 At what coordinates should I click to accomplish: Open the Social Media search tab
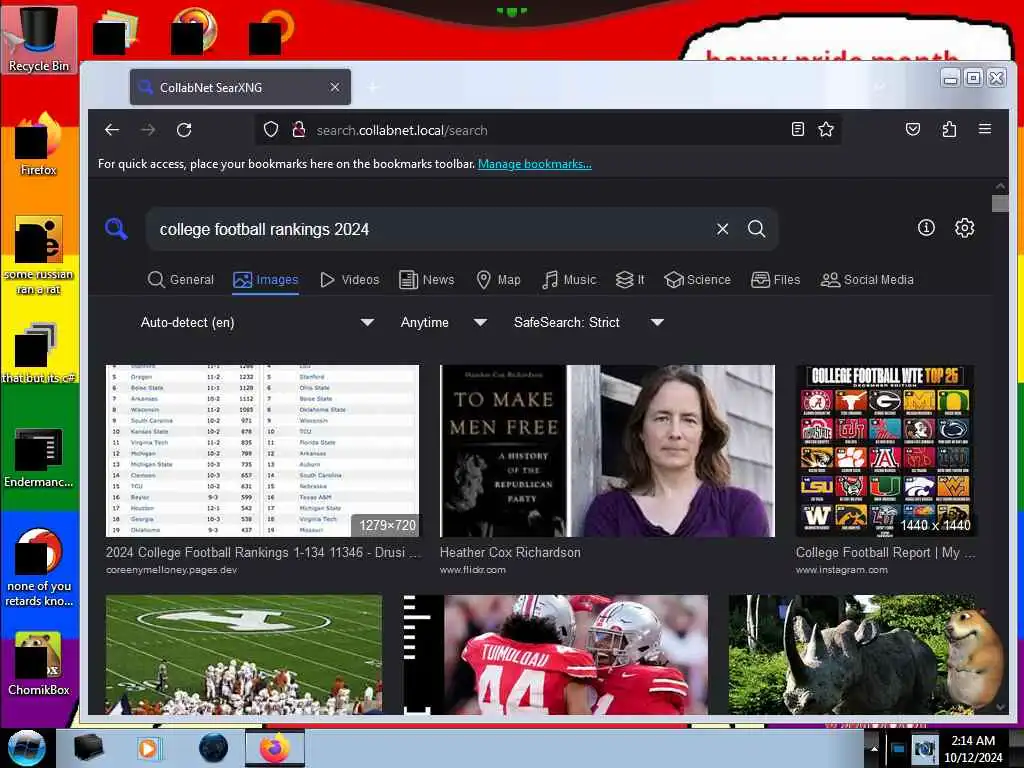click(867, 280)
